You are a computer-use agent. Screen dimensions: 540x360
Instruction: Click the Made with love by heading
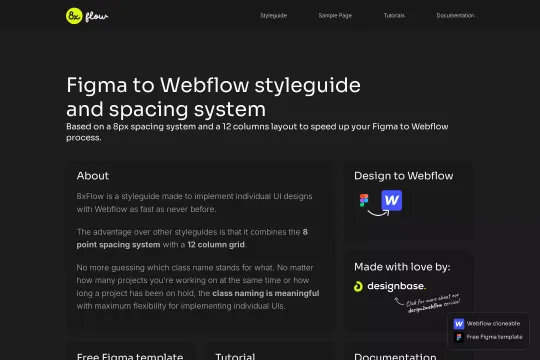pos(402,267)
